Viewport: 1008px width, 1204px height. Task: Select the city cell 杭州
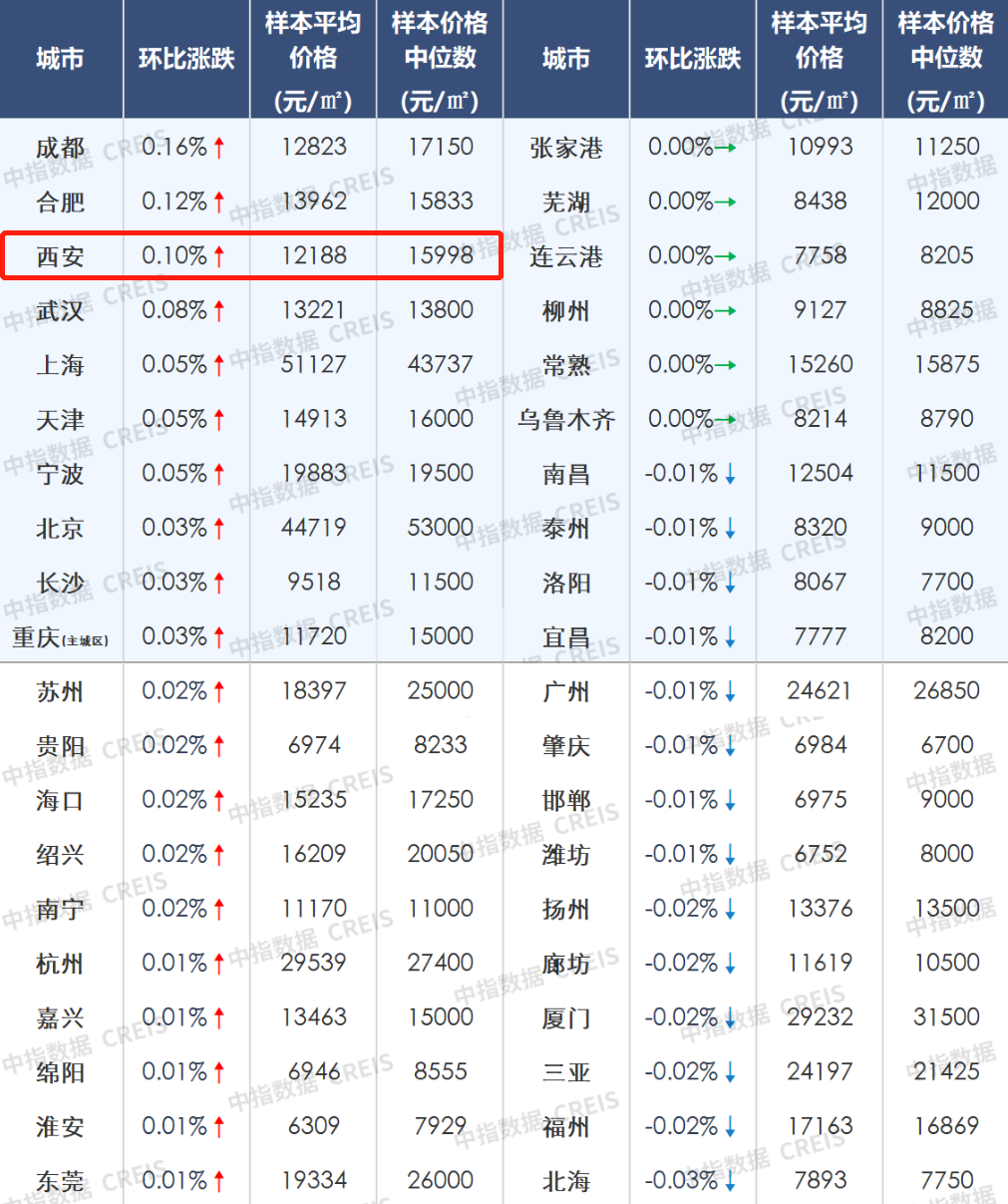coord(60,964)
